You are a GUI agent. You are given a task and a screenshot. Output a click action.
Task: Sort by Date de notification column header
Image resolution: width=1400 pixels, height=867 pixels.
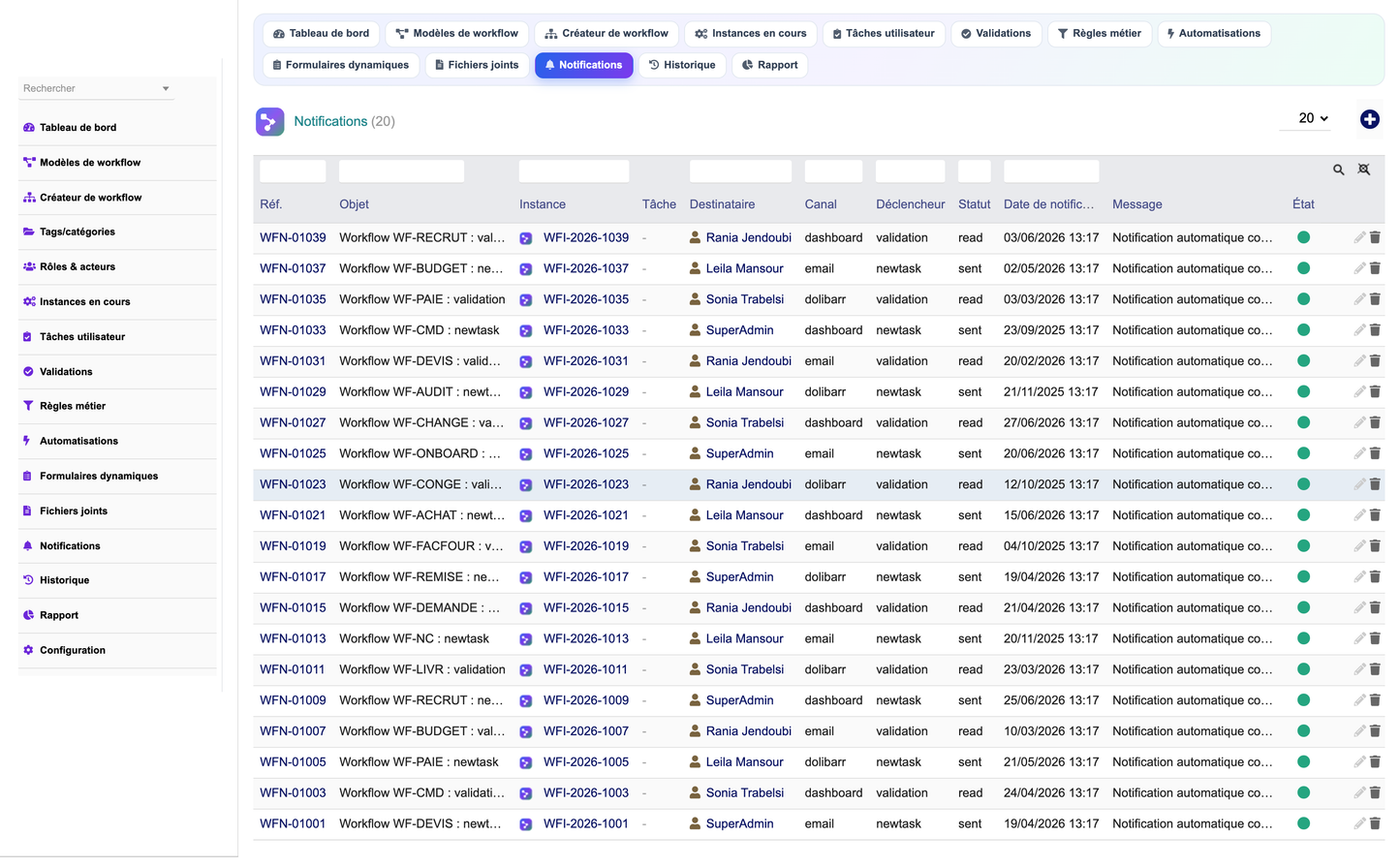[1048, 204]
